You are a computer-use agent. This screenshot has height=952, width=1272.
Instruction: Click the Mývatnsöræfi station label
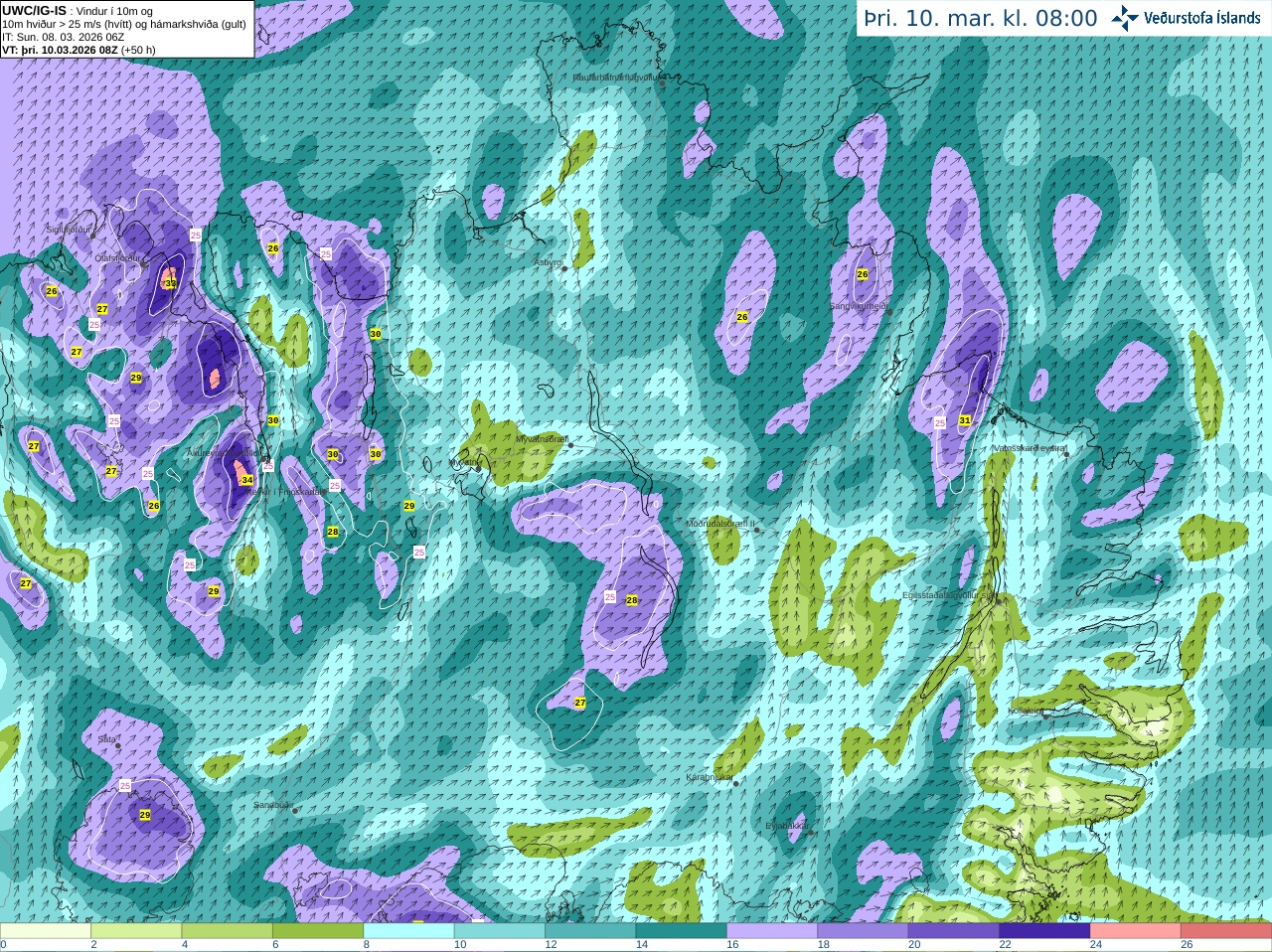click(542, 439)
